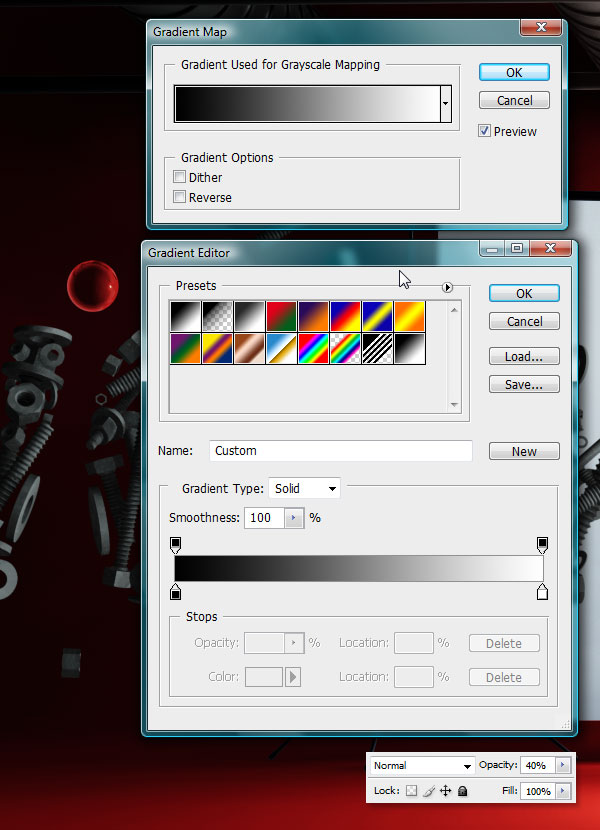
Task: Select the Blue, Red, Yellow gradient preset
Action: (x=345, y=317)
